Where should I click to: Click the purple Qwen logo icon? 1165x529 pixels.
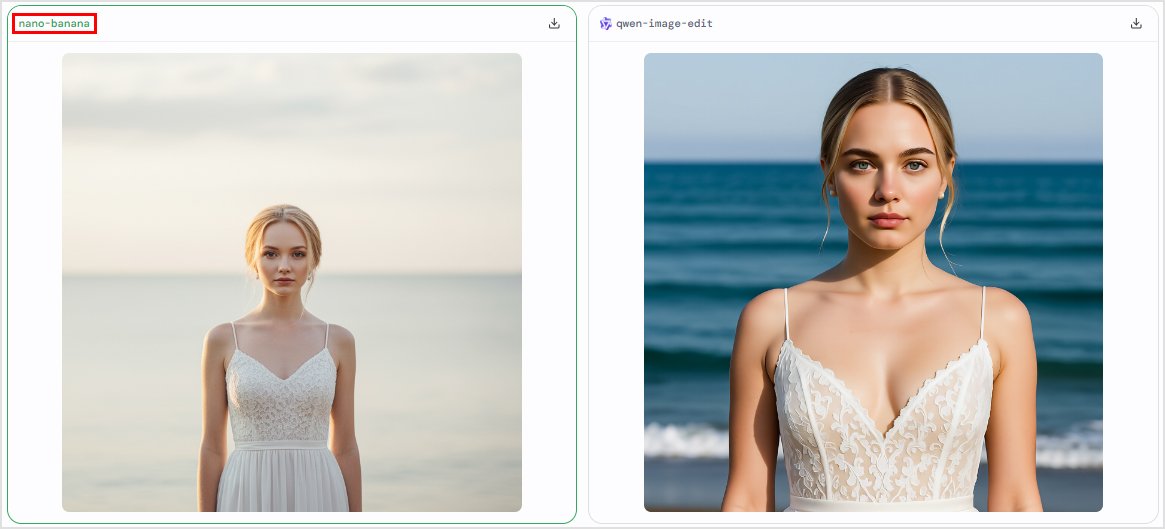coord(606,24)
